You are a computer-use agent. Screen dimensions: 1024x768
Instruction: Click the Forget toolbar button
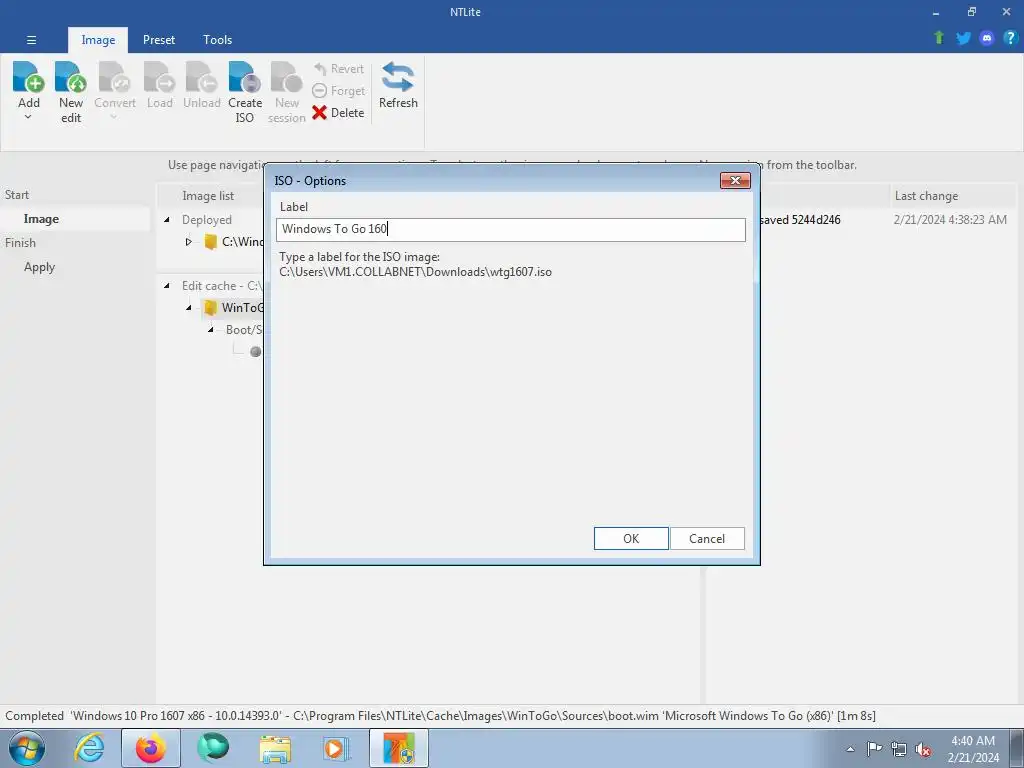coord(338,91)
